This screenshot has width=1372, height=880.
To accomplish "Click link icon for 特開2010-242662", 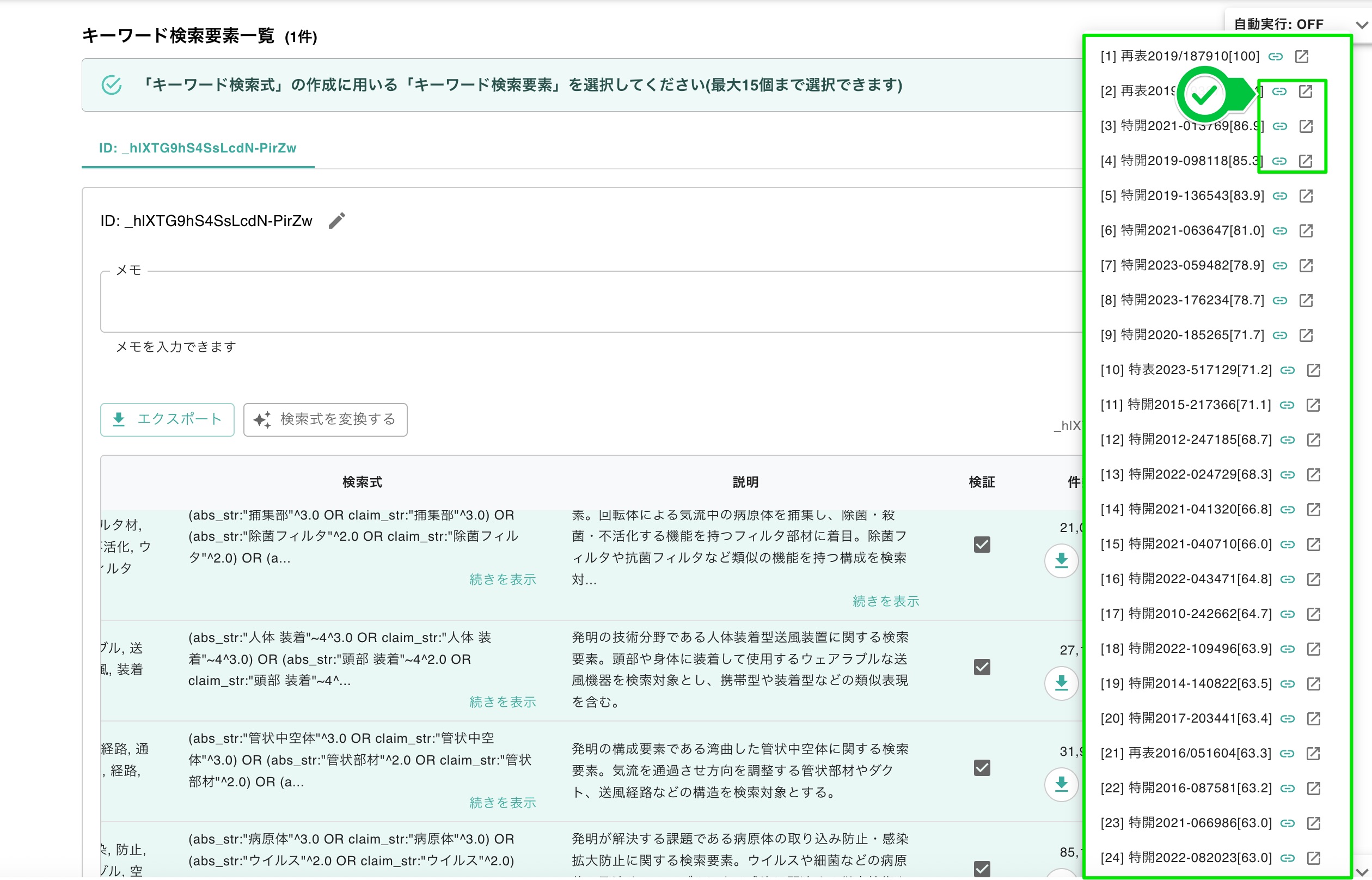I will tap(1288, 614).
